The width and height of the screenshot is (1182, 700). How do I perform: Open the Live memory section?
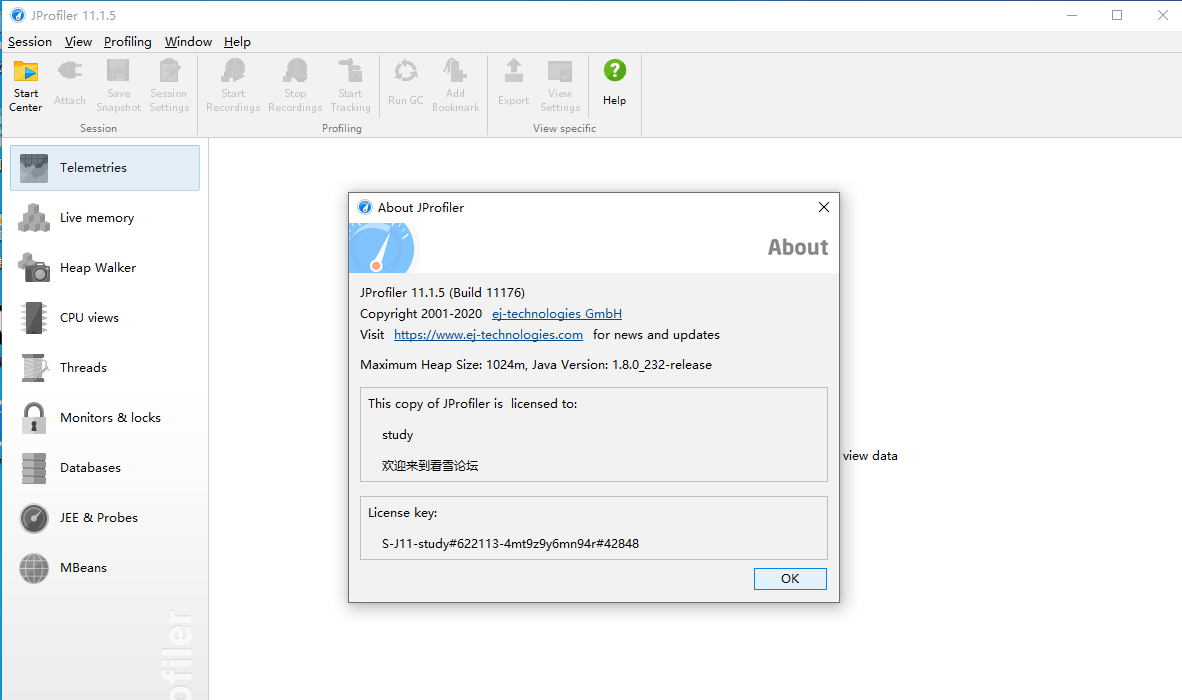coord(105,218)
